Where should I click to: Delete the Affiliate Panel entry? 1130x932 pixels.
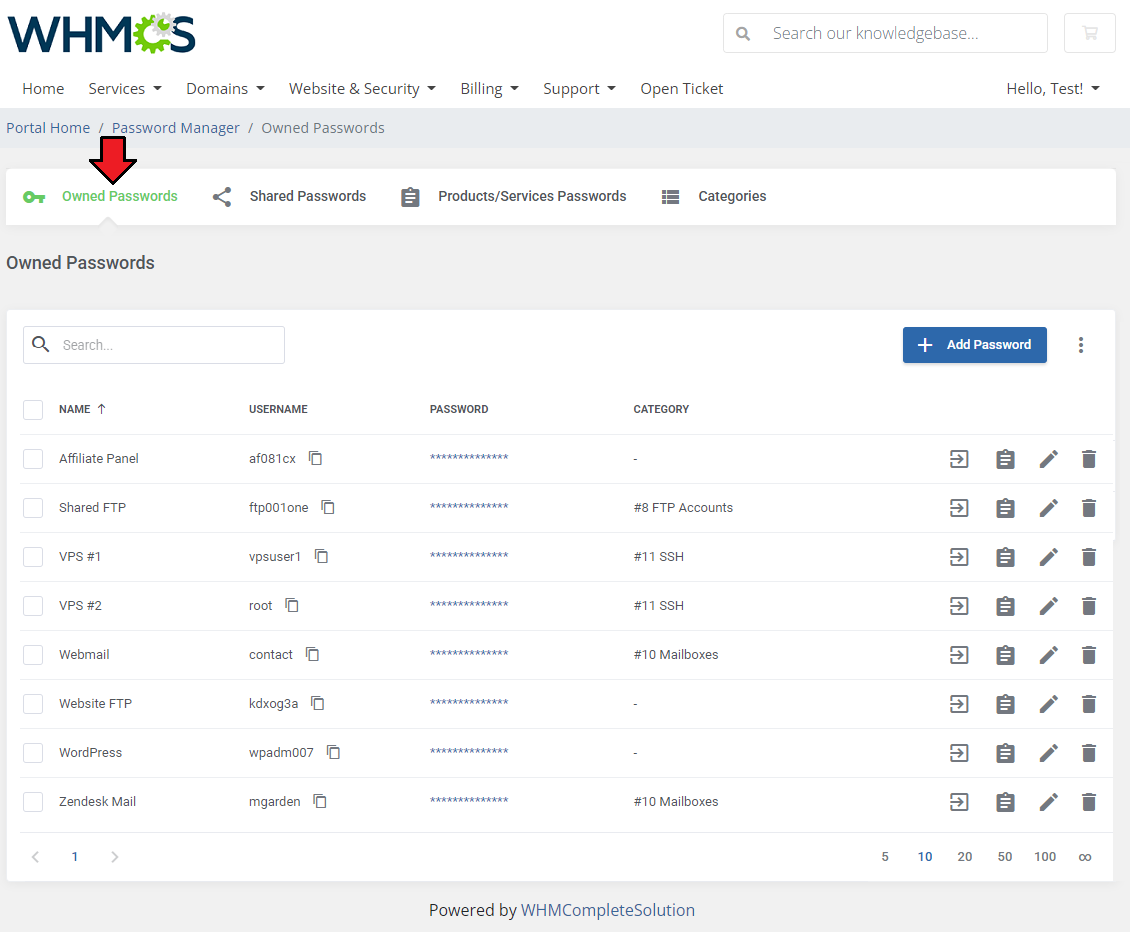(1089, 459)
